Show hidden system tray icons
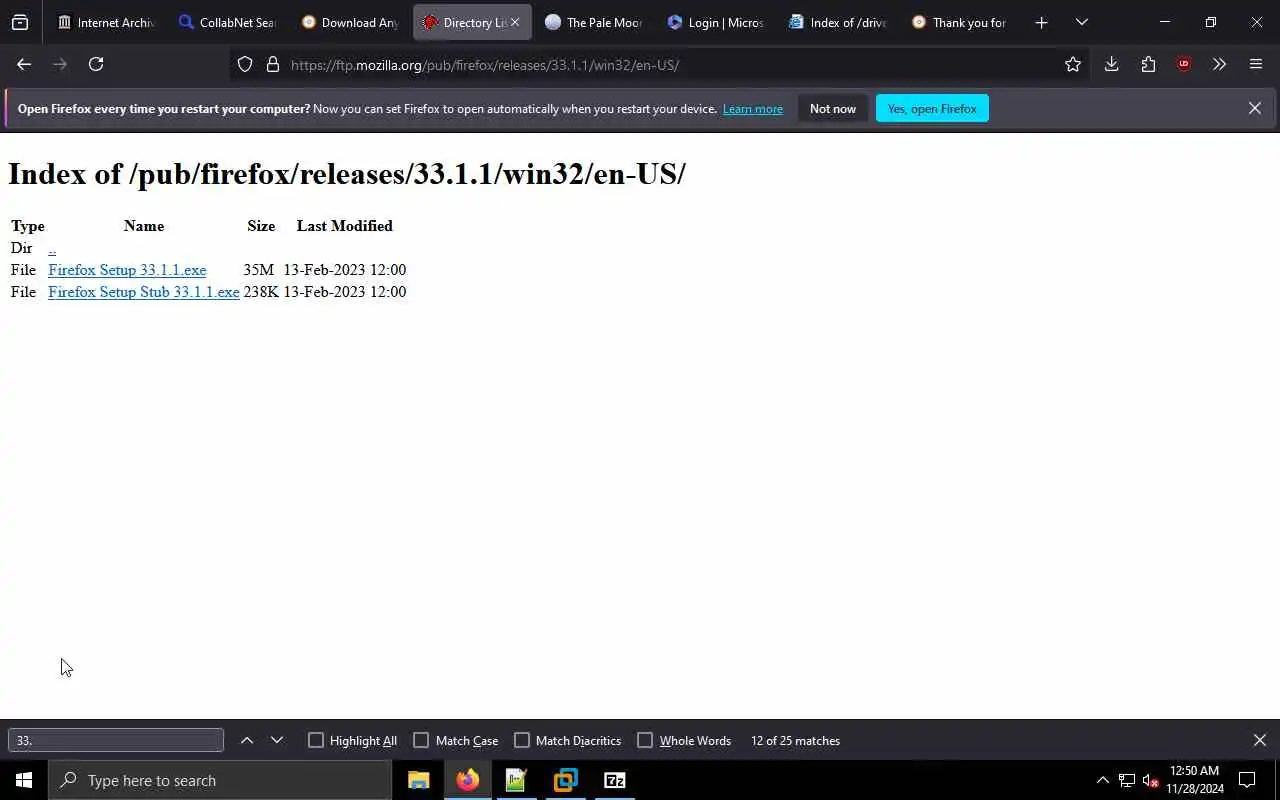 (x=1102, y=780)
